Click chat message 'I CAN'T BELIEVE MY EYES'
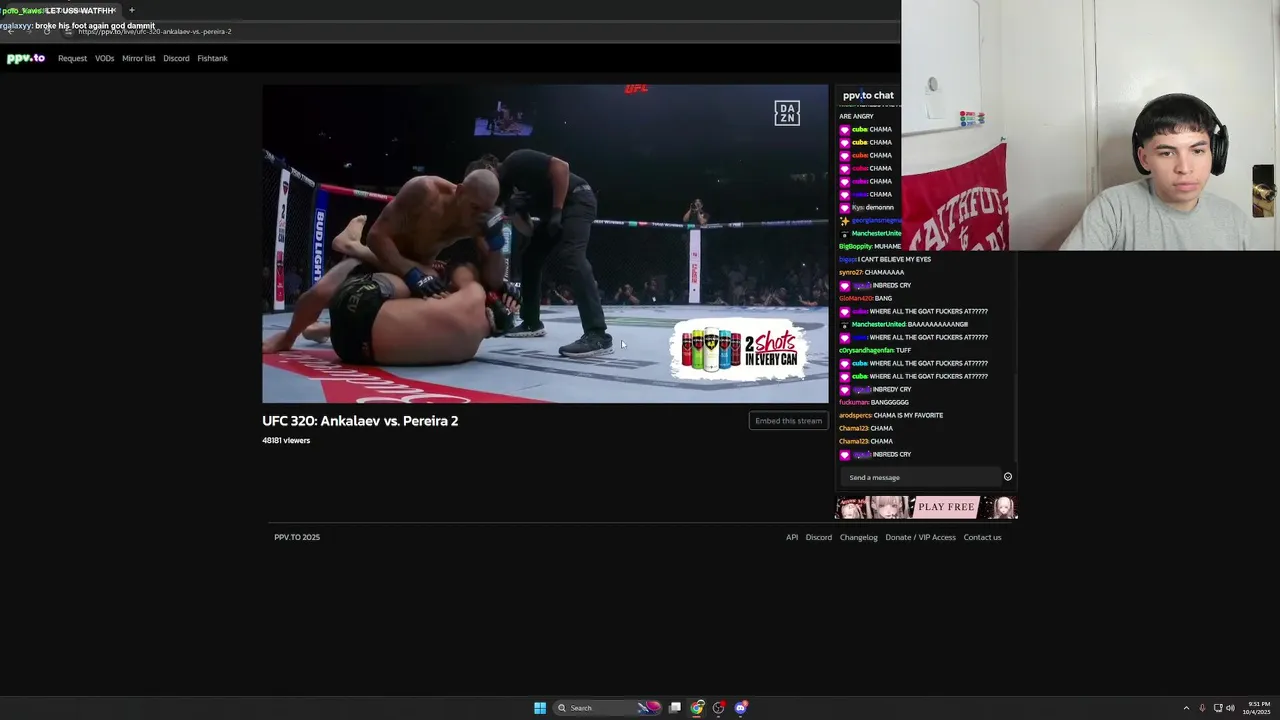Image resolution: width=1280 pixels, height=720 pixels. click(895, 259)
